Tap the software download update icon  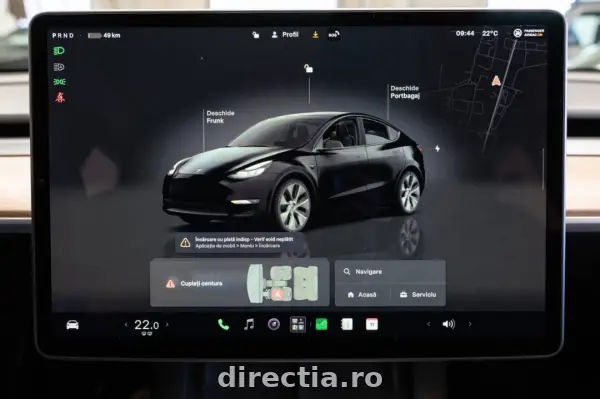pos(315,35)
